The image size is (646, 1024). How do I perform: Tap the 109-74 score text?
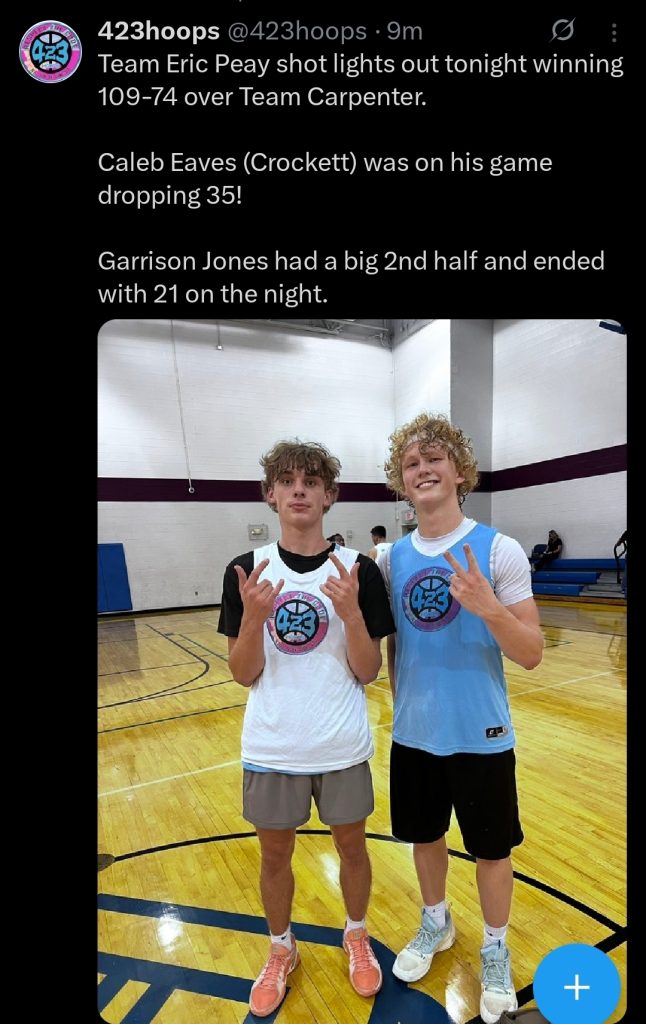pyautogui.click(x=135, y=97)
